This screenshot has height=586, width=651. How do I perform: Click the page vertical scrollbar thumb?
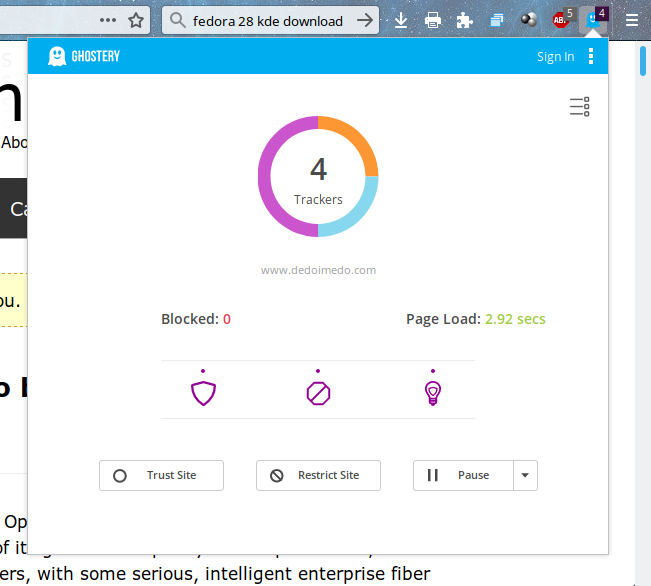[643, 61]
